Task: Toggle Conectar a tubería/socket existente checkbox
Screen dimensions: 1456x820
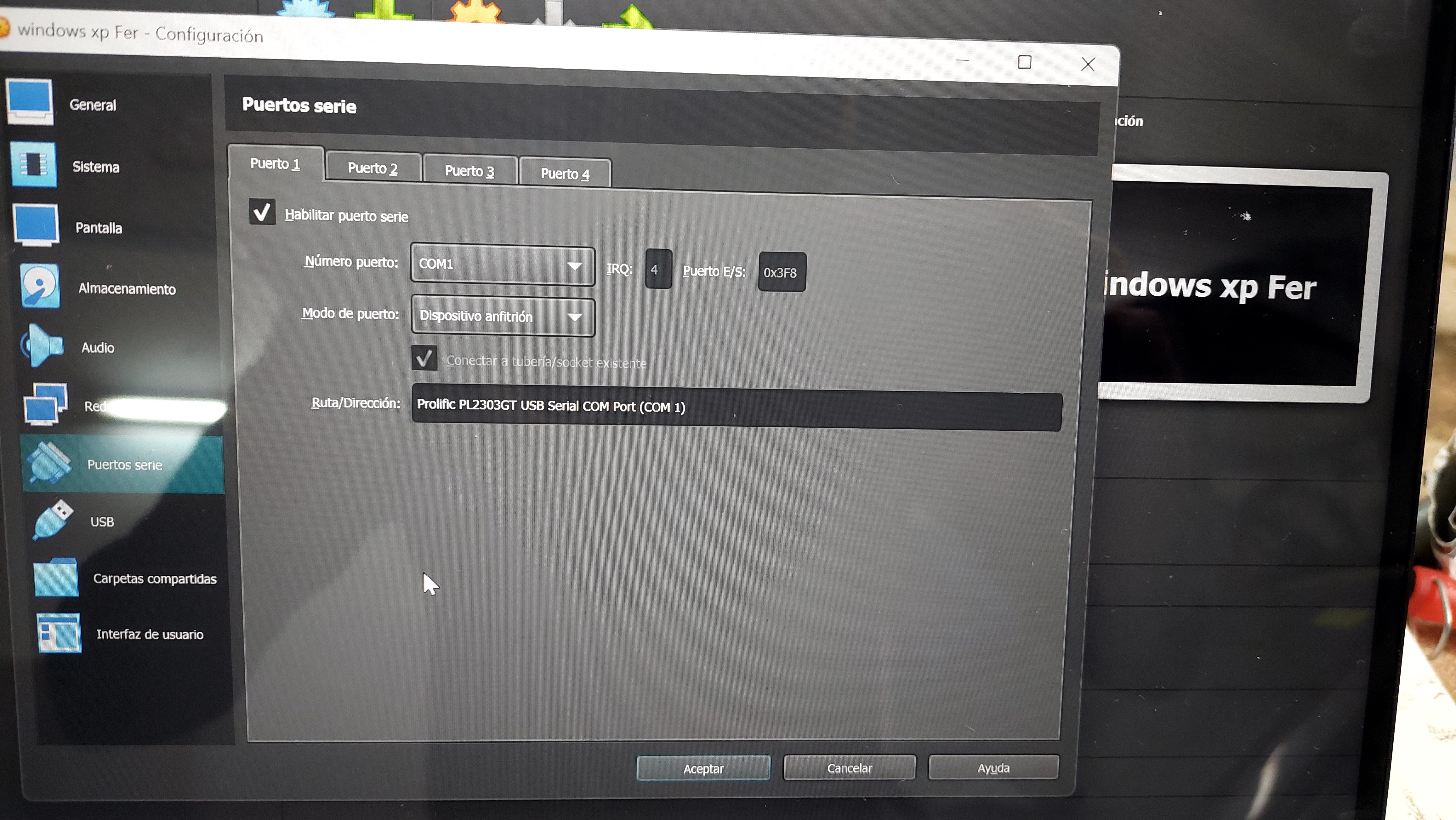Action: [x=424, y=358]
